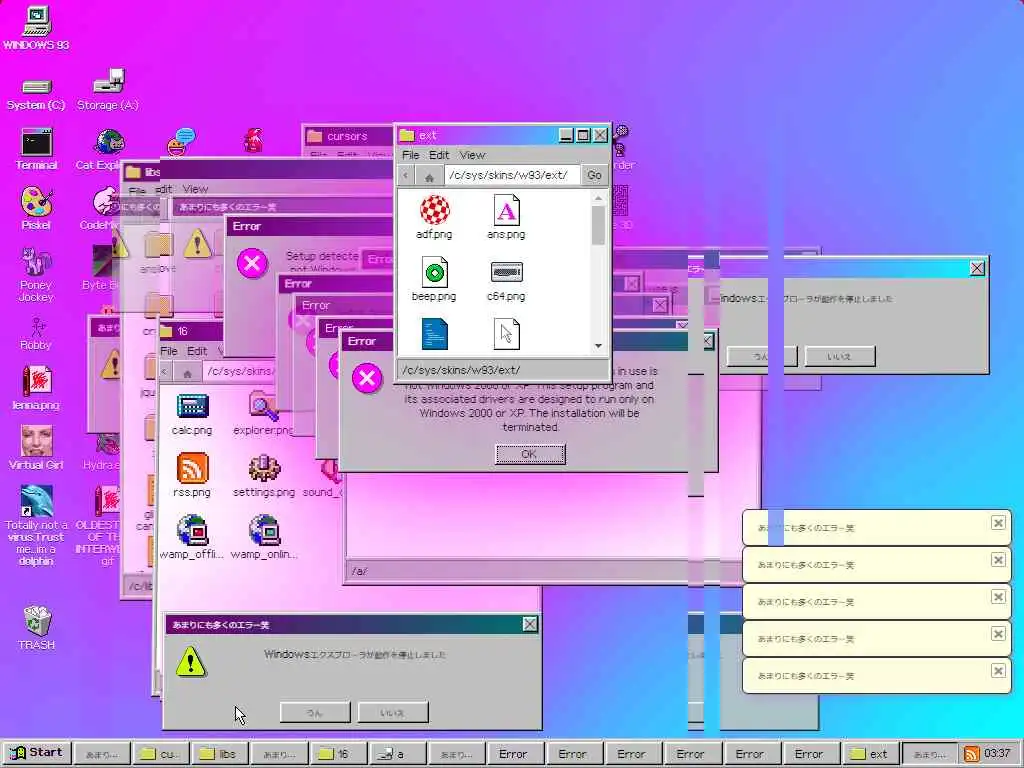Click the ext window address path field
Screen dimensions: 1024x768
(512, 175)
